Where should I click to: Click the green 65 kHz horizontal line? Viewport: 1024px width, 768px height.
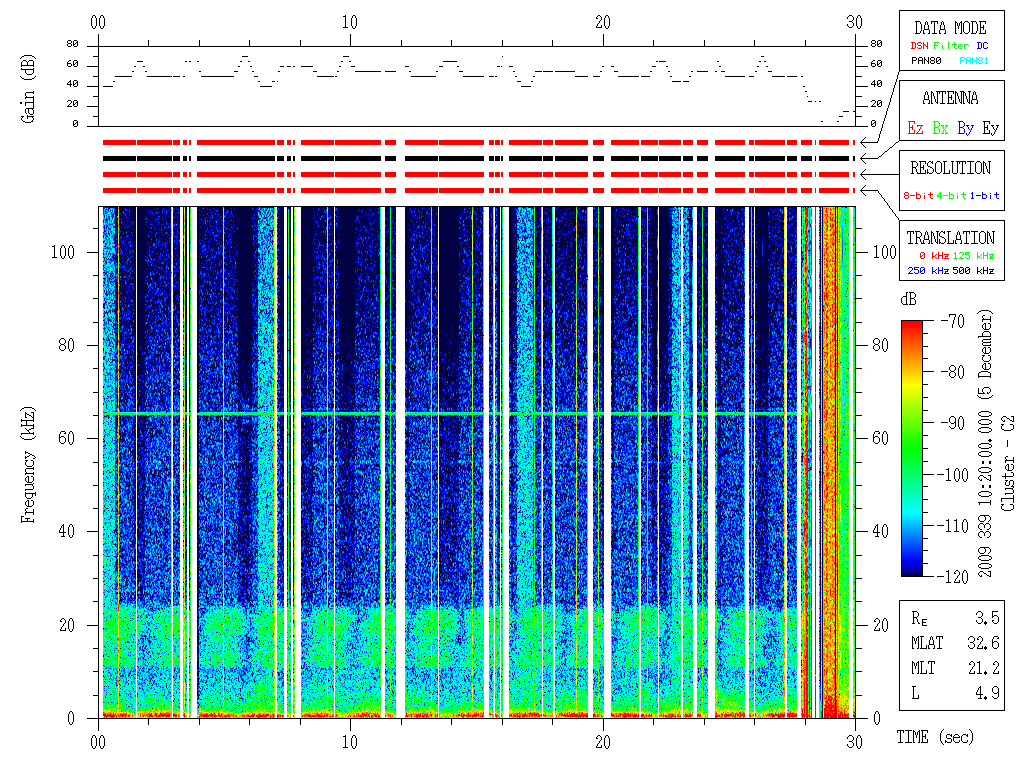click(450, 413)
